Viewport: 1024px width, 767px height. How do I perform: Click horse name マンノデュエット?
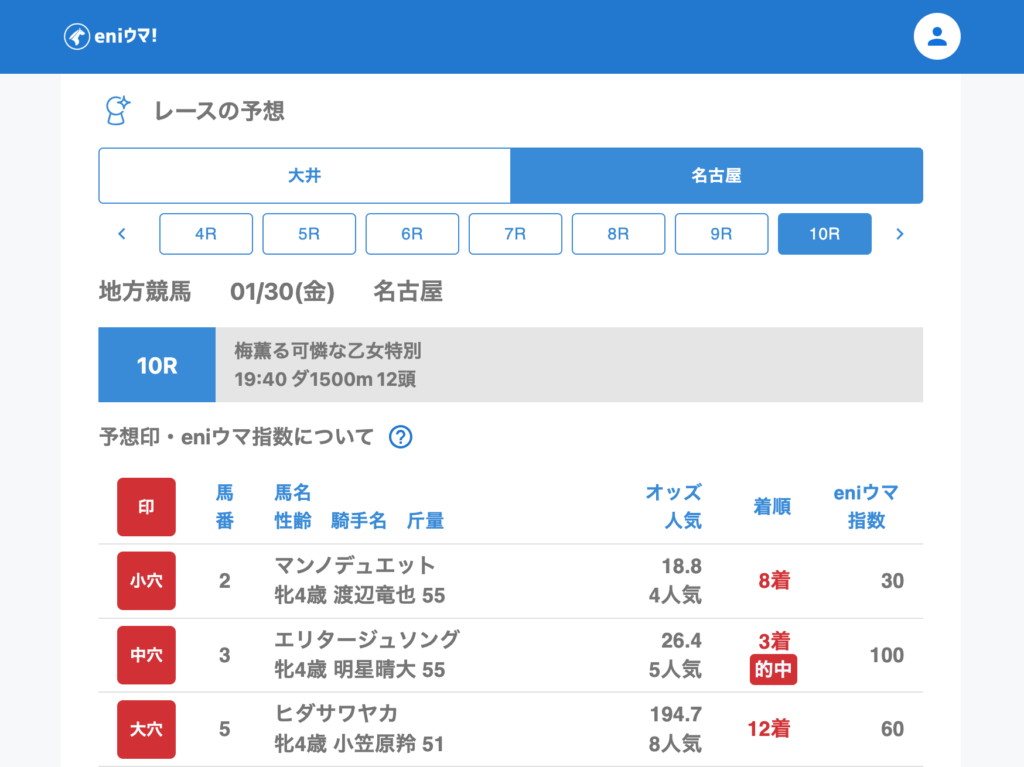tap(355, 566)
